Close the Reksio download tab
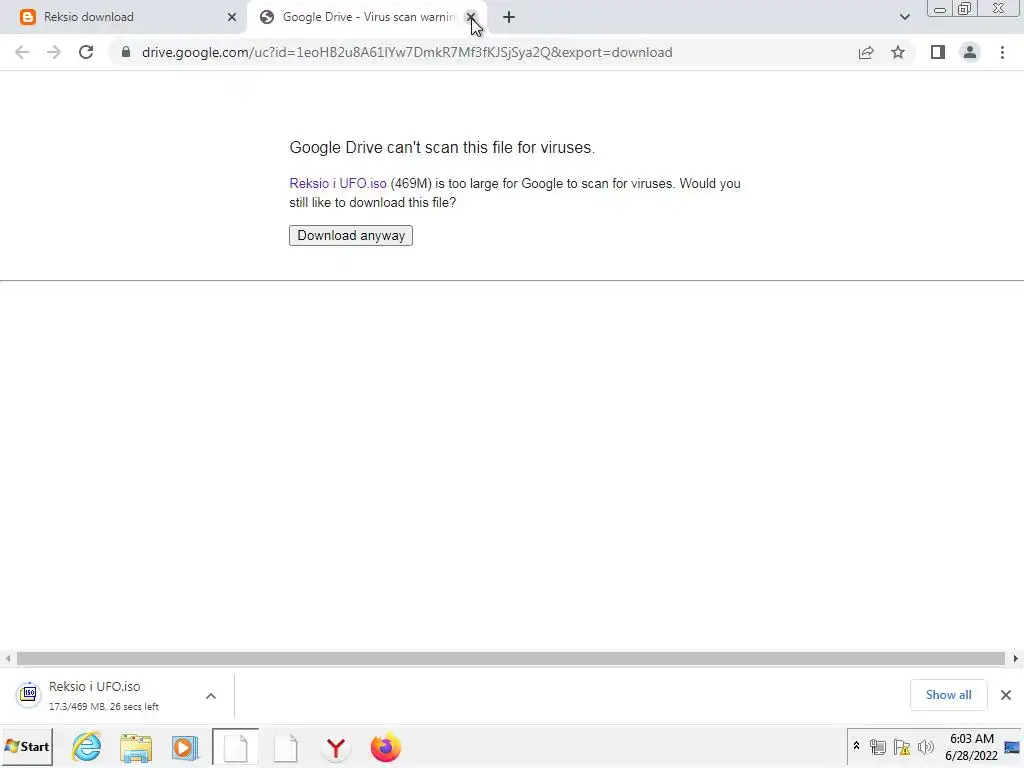The image size is (1024, 768). click(232, 17)
